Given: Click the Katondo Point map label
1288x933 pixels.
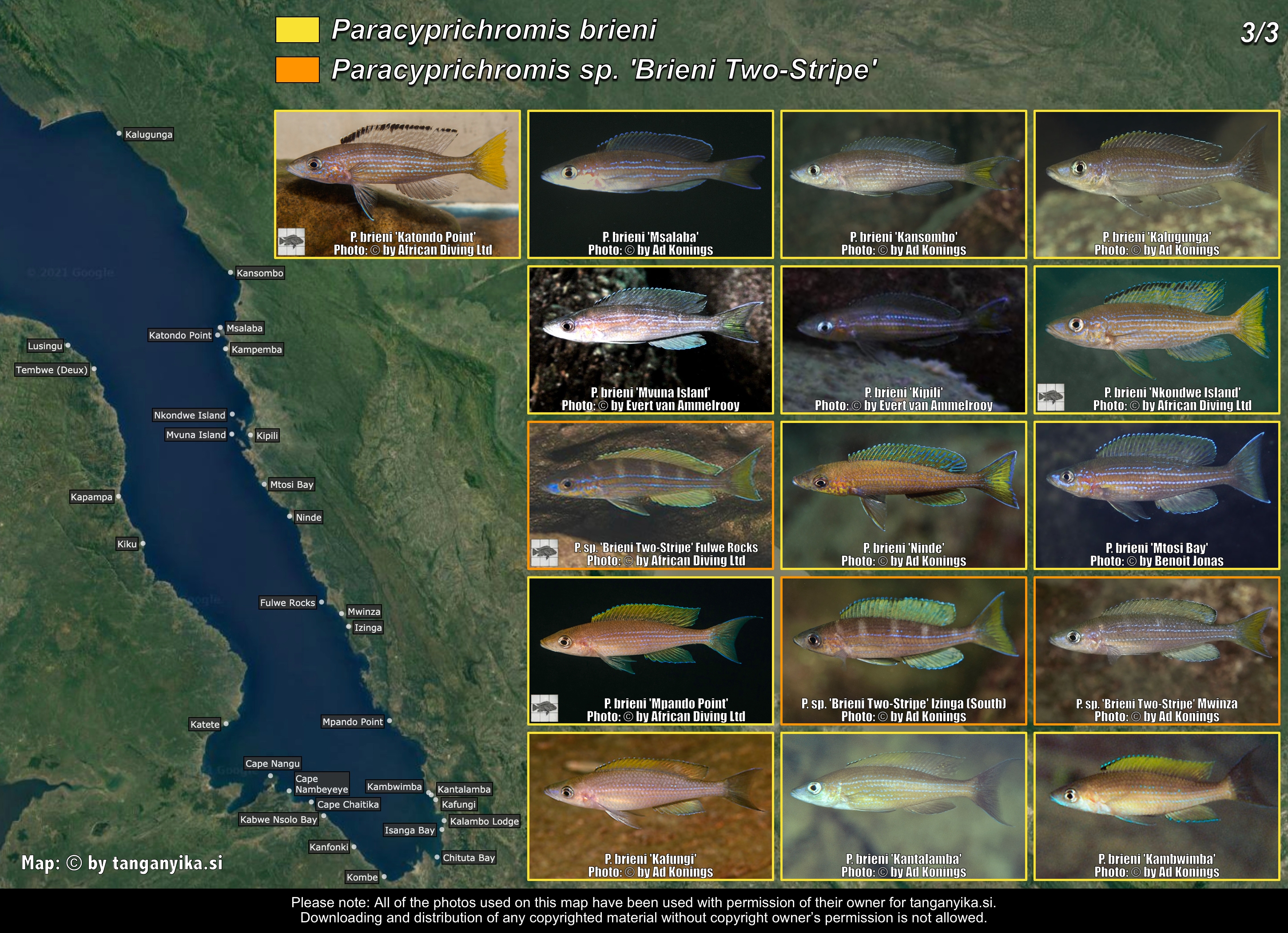Looking at the screenshot, I should (180, 335).
